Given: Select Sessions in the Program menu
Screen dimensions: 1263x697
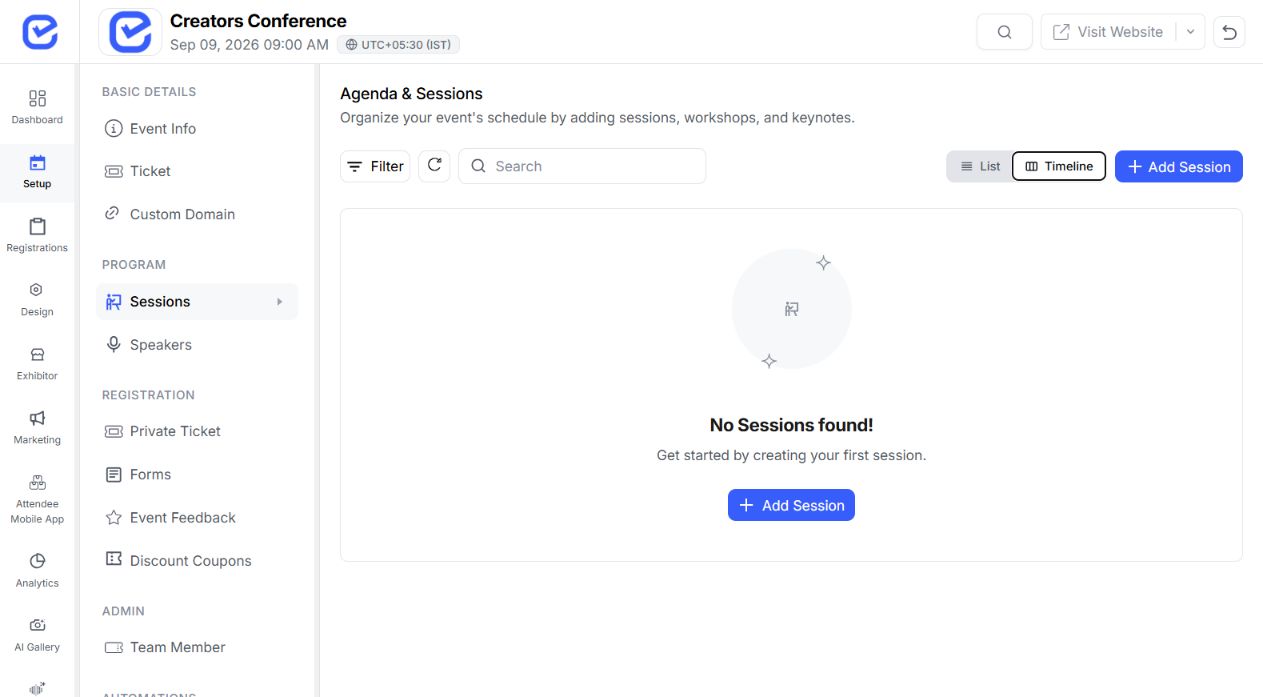Looking at the screenshot, I should click(197, 302).
